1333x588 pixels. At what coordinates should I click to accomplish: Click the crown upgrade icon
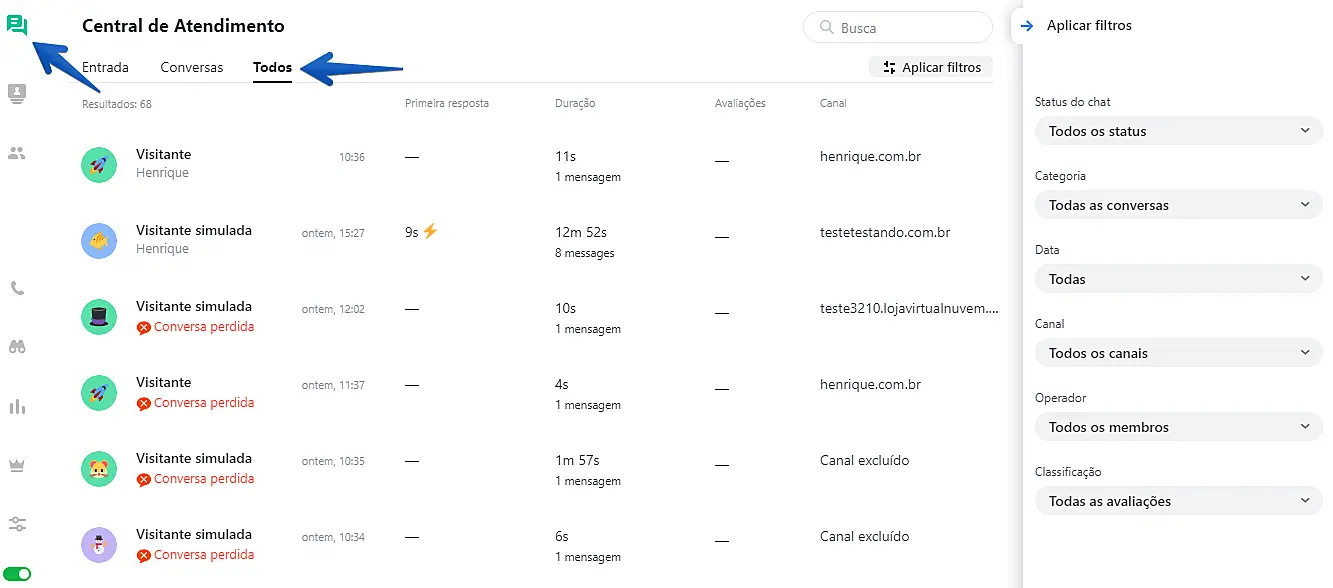click(17, 465)
